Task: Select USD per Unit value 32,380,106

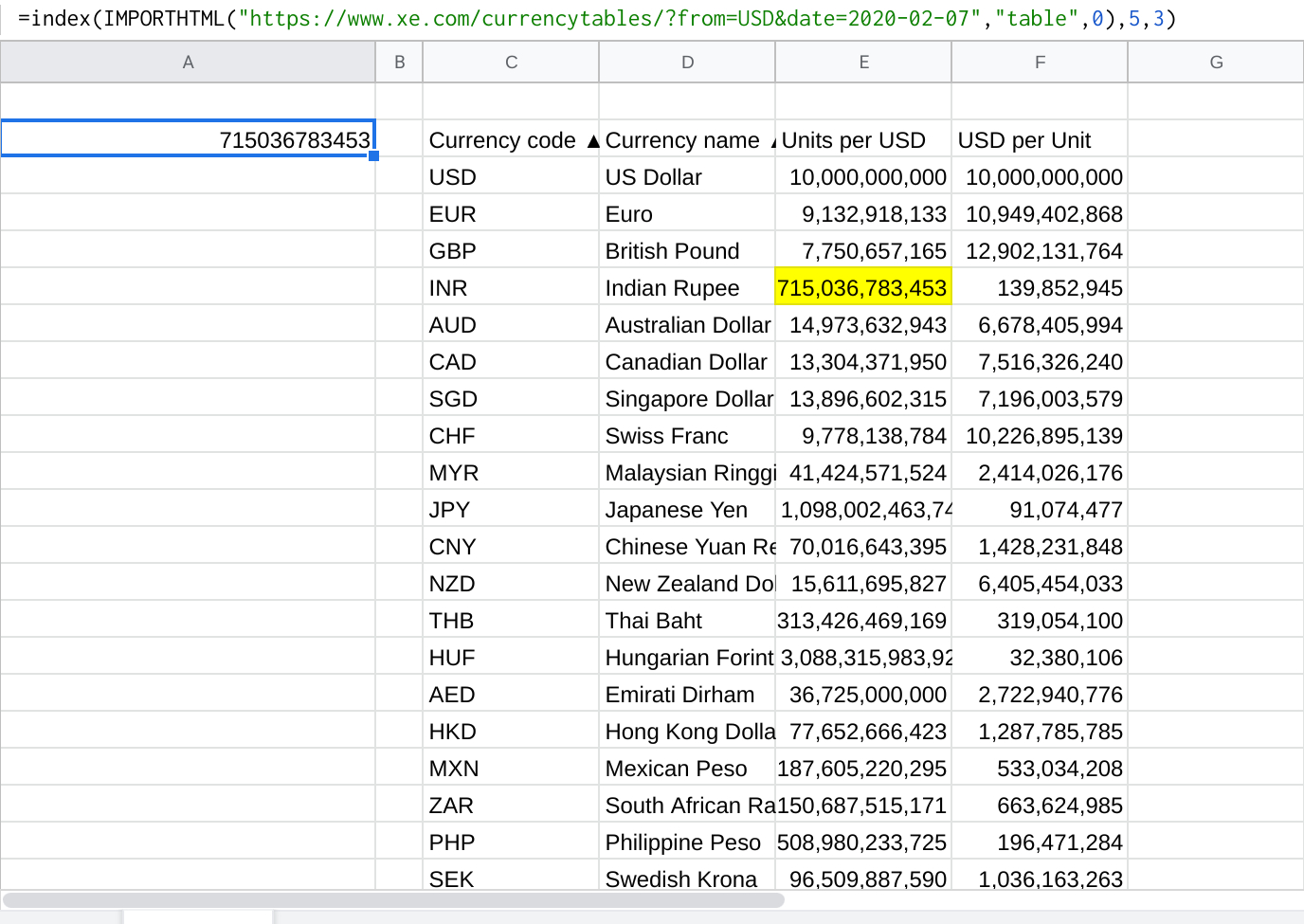Action: [x=1040, y=656]
